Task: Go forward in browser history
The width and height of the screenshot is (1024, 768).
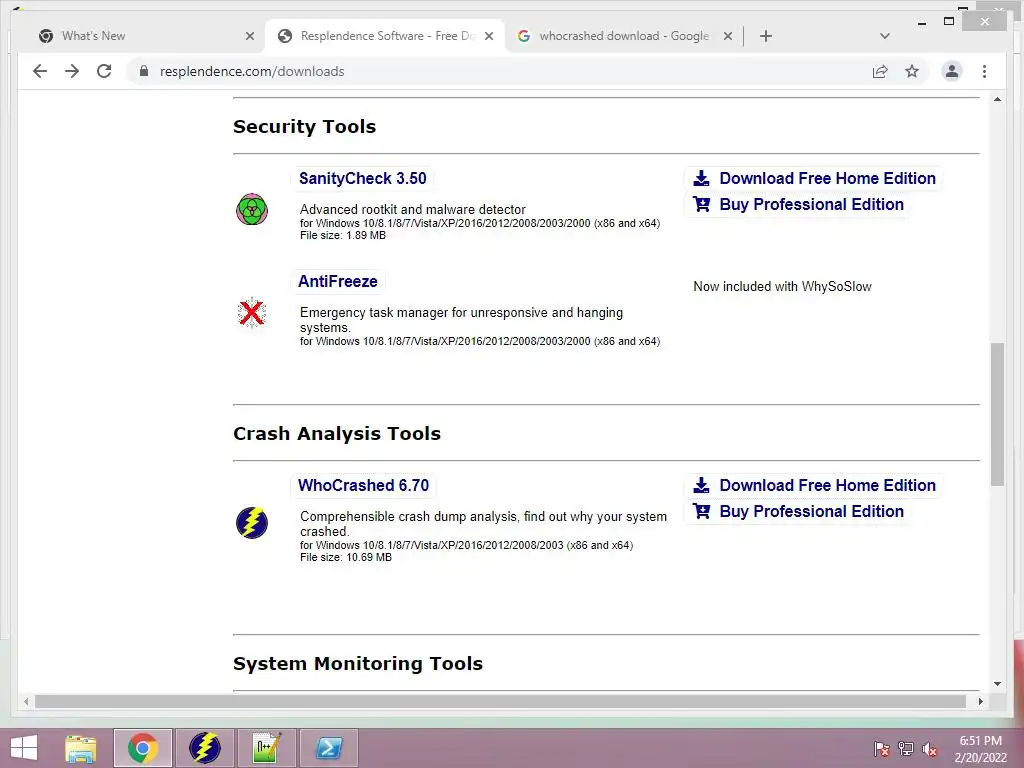Action: click(x=72, y=71)
